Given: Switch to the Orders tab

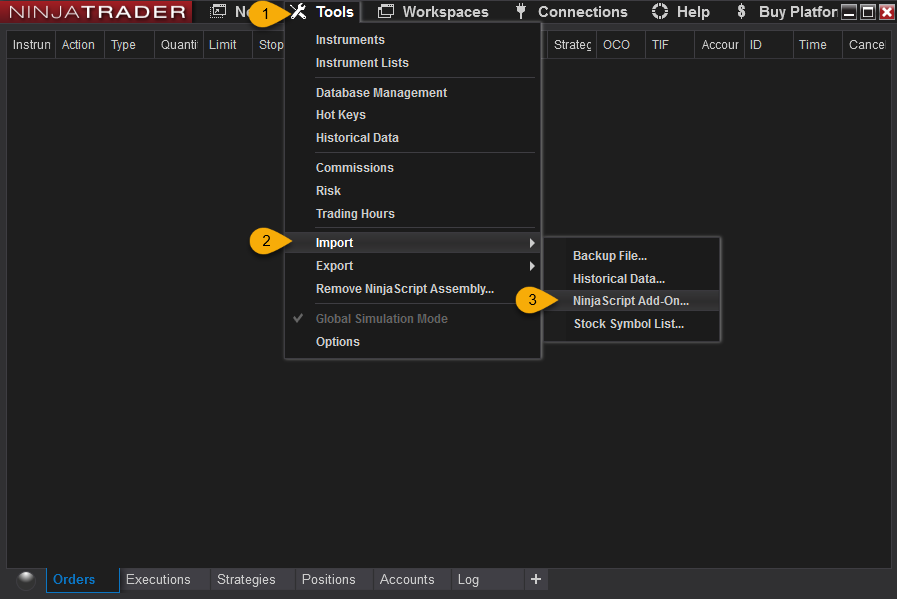Looking at the screenshot, I should point(83,580).
